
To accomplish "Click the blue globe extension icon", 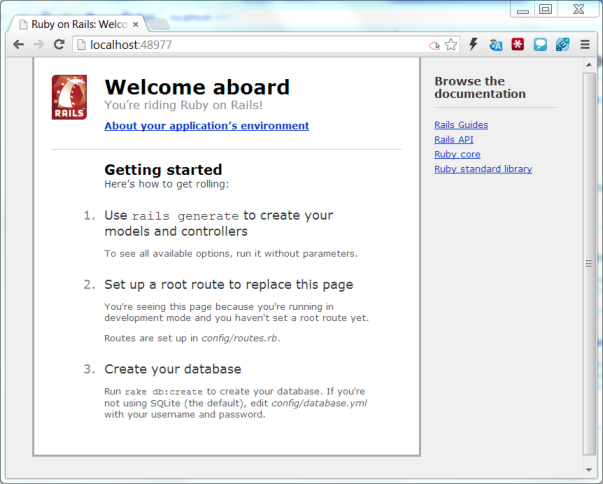I will click(x=562, y=45).
